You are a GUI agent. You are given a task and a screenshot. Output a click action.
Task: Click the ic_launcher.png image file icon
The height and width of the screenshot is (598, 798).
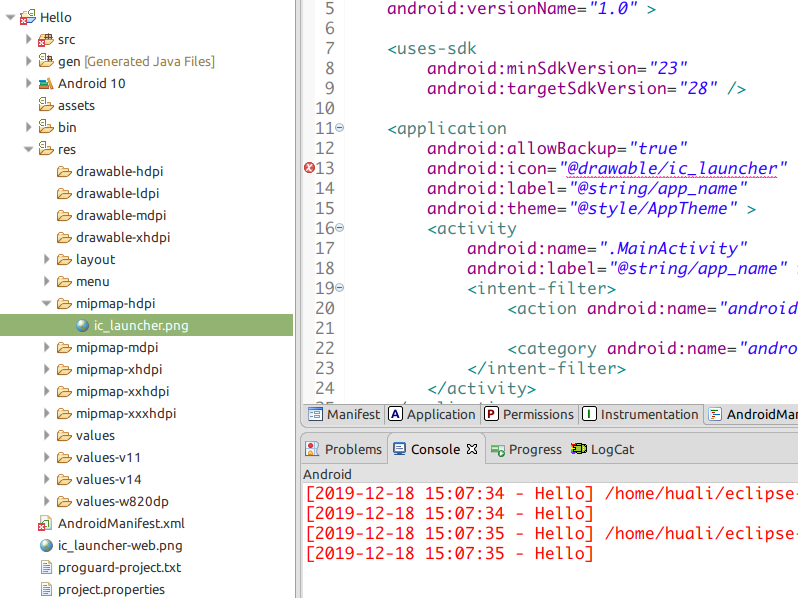(82, 325)
